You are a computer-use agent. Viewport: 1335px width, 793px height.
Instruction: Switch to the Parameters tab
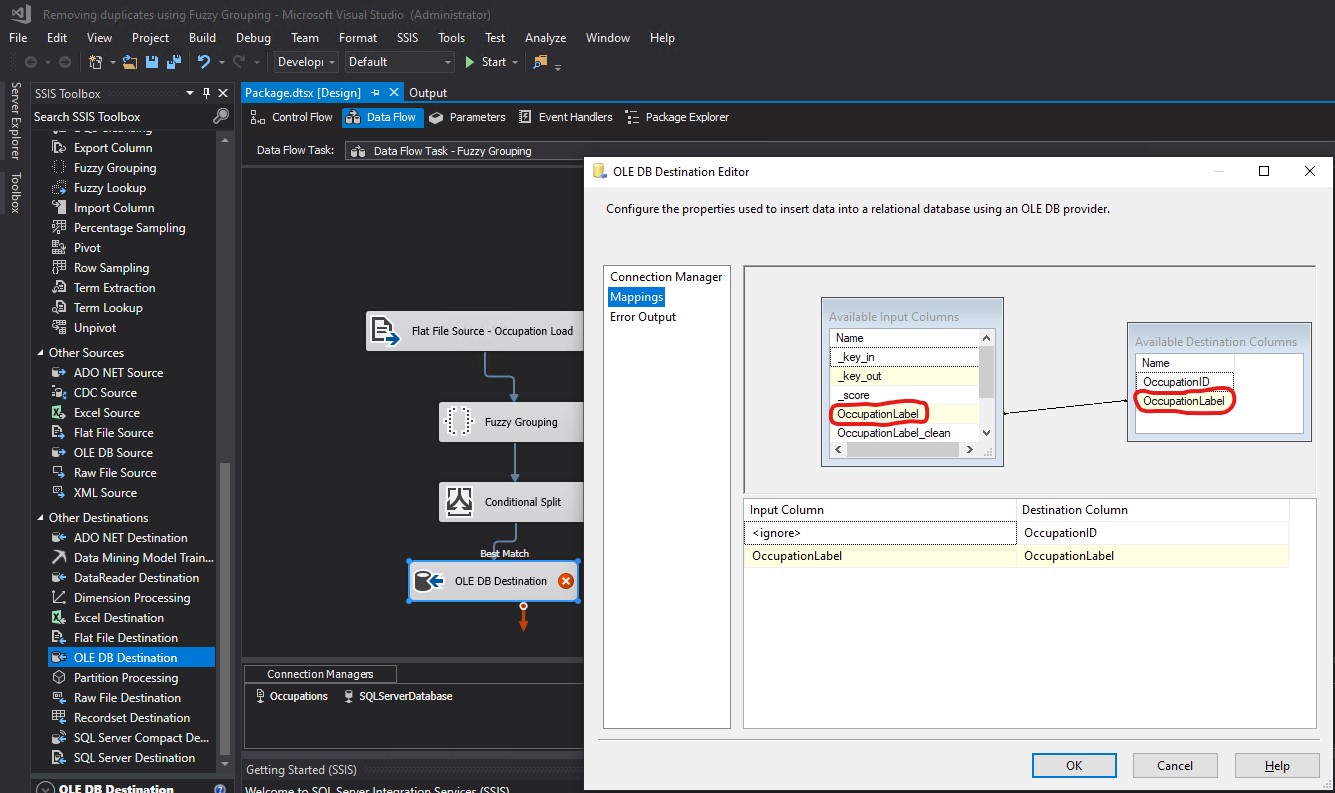tap(467, 117)
